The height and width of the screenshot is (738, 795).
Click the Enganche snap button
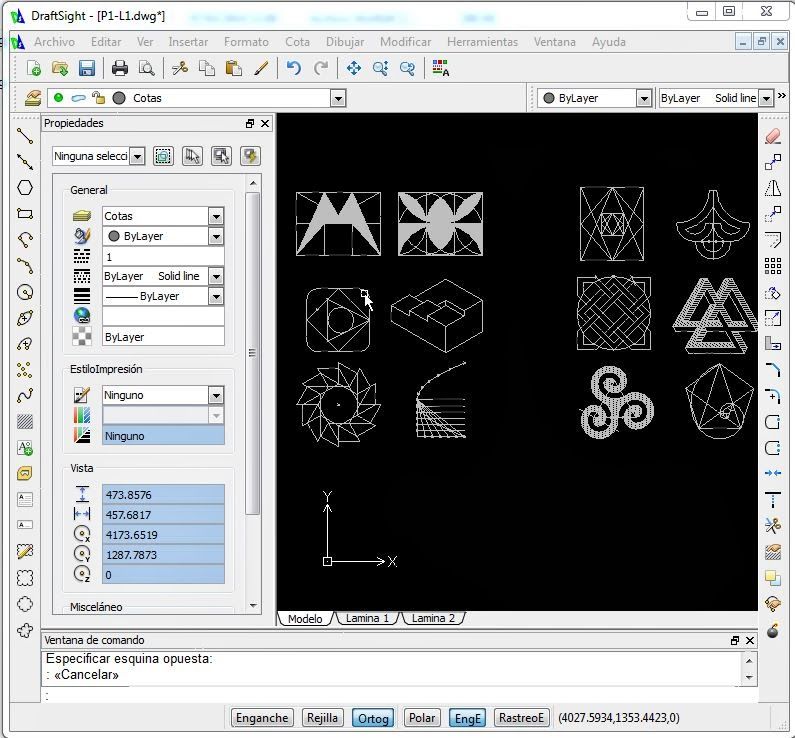(x=262, y=717)
